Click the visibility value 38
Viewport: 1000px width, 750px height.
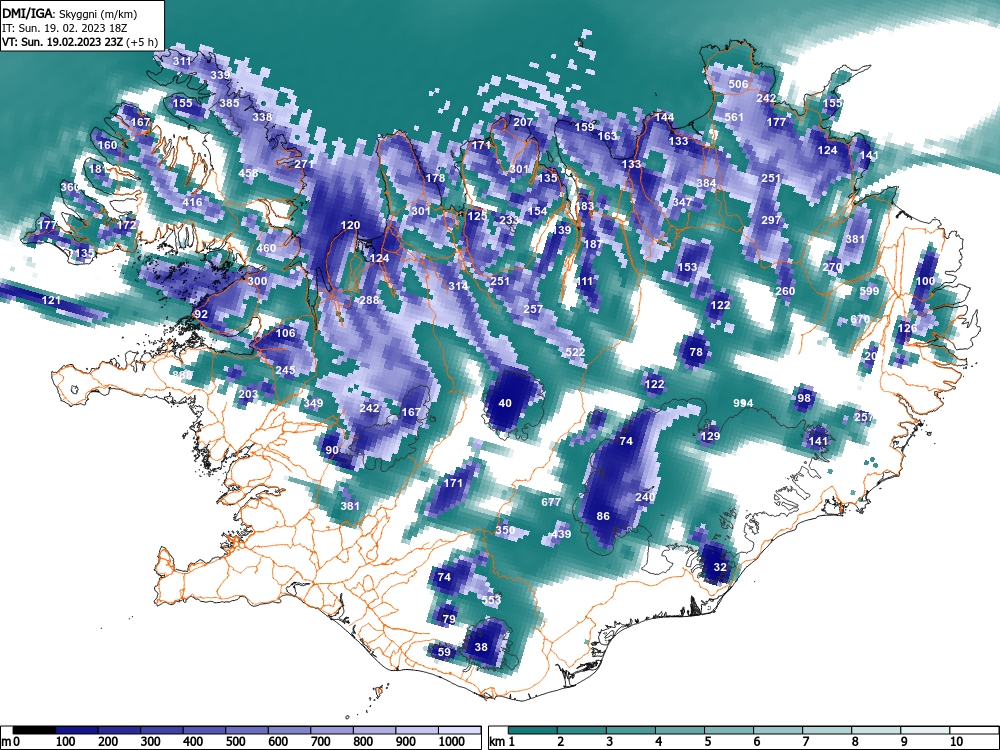(x=481, y=647)
